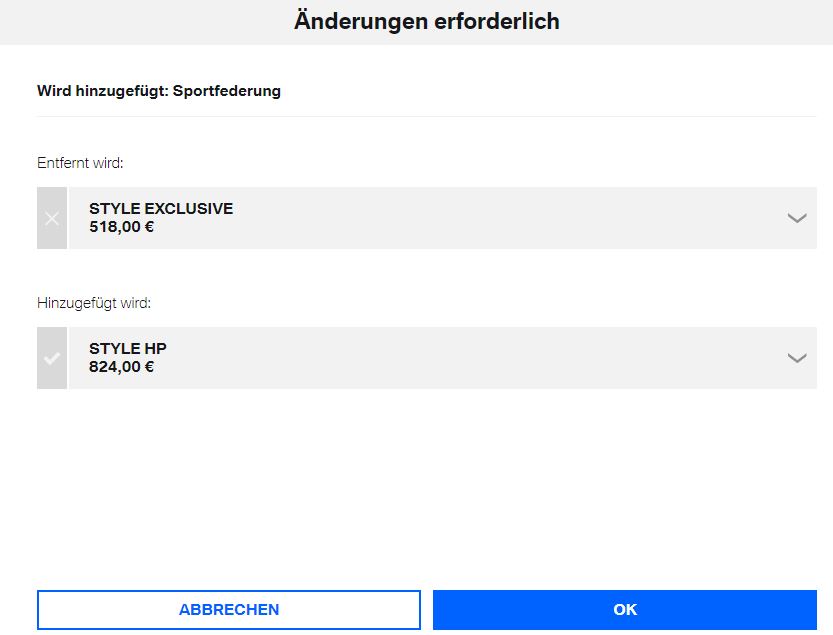Confirm changes with the OK button
Screen dimensions: 833x635
pos(624,609)
